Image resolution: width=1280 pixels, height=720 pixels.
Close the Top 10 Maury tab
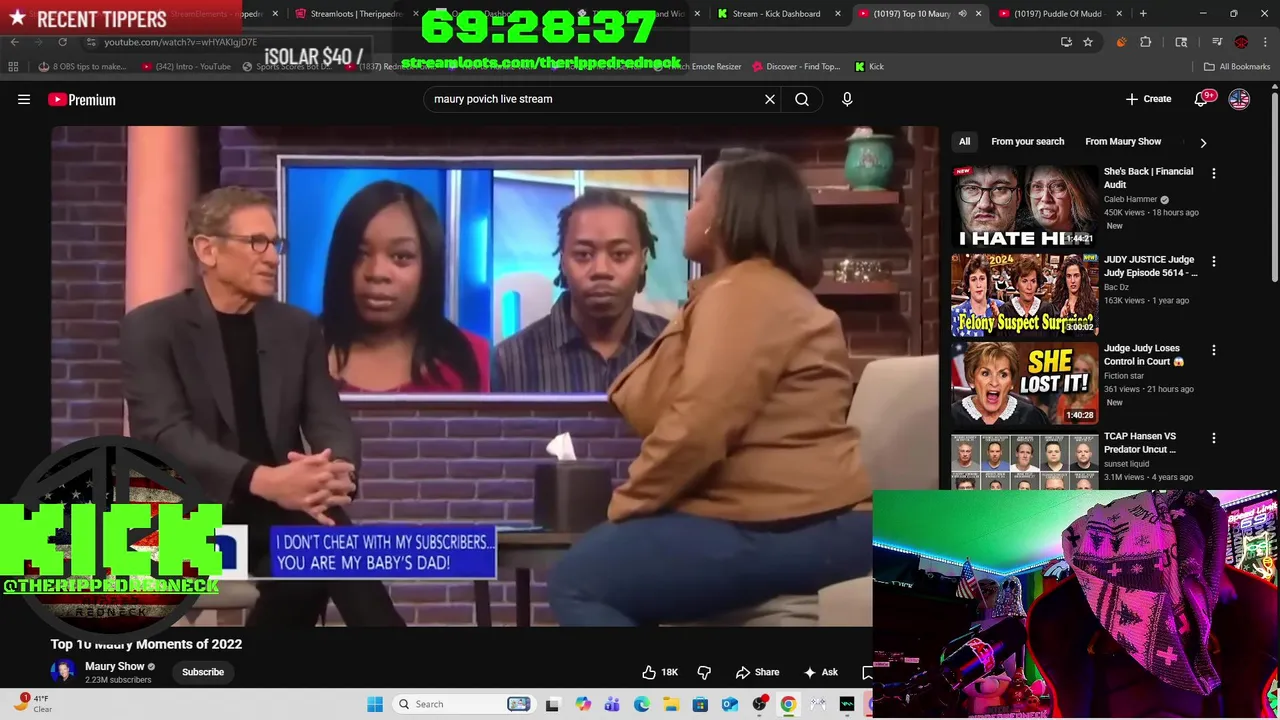tap(978, 14)
